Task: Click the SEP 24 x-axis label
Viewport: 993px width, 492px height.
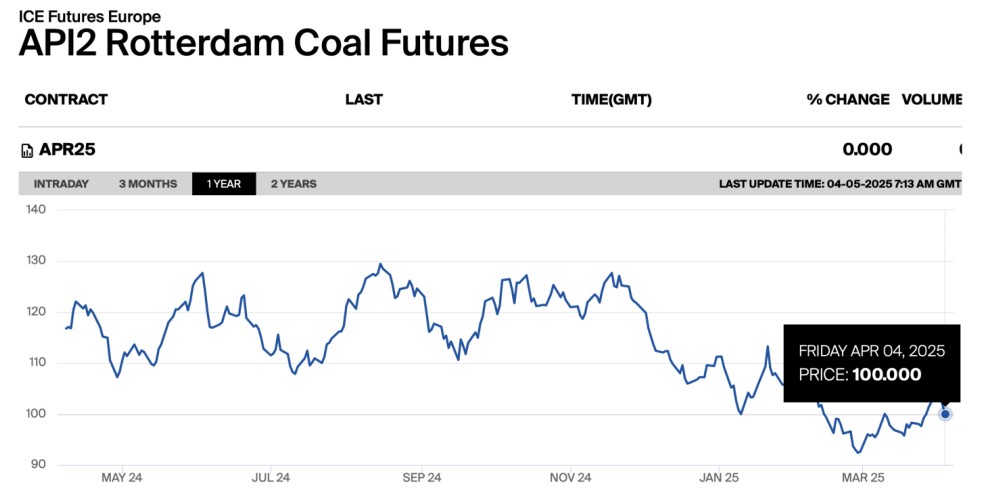Action: point(420,478)
